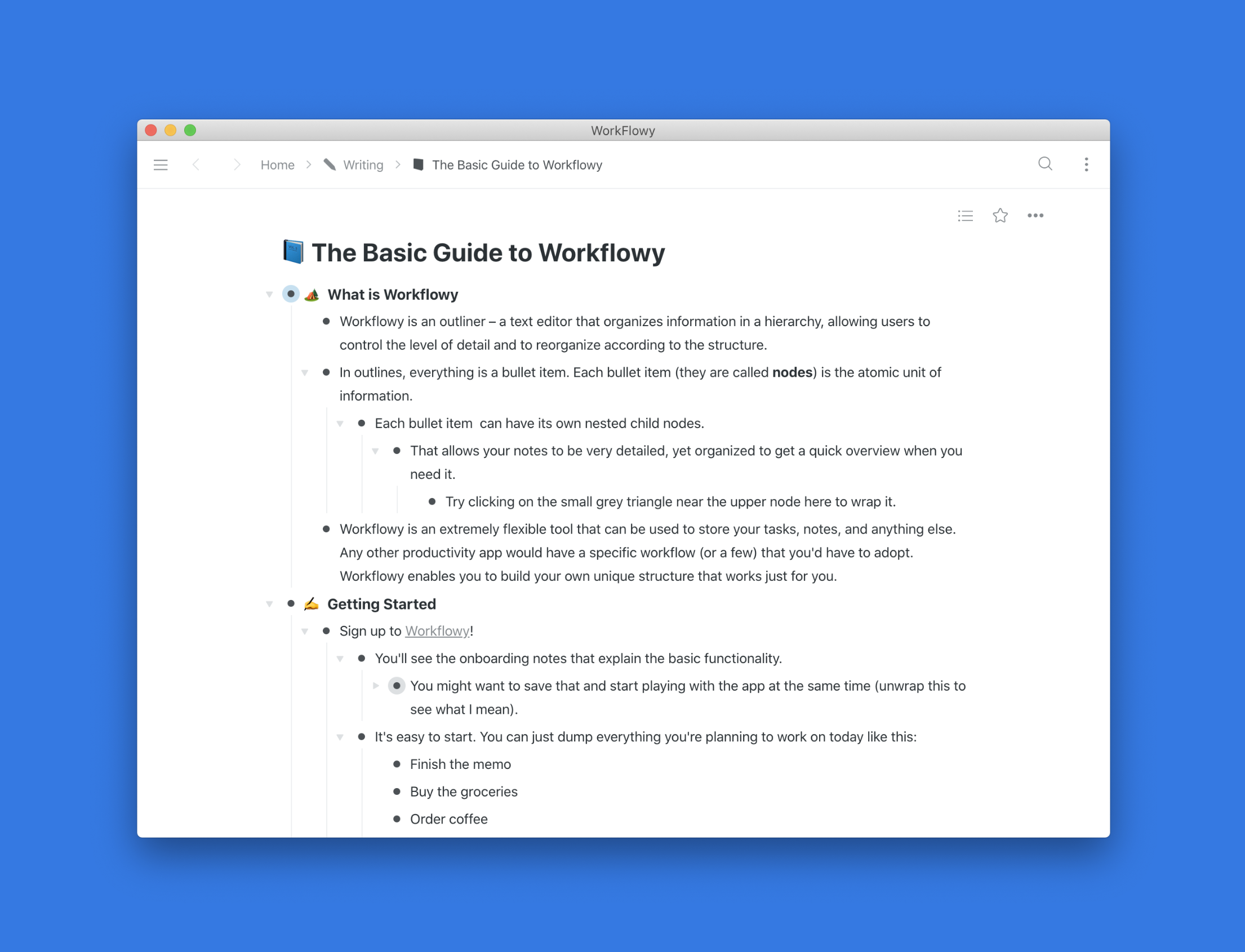1245x952 pixels.
Task: Click The Basic Guide to Workflowy breadcrumb
Action: pyautogui.click(x=516, y=164)
